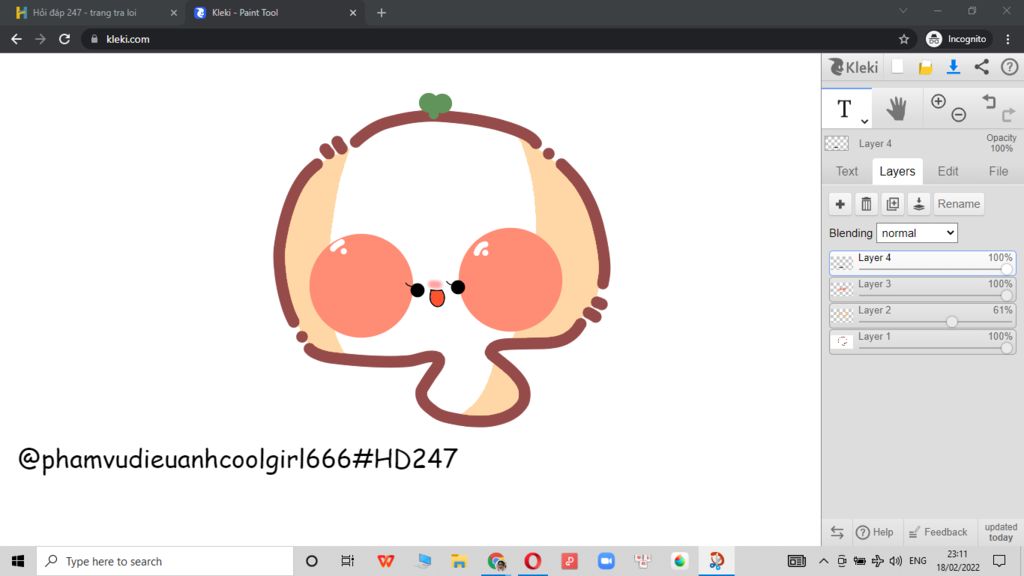
Task: Open the notification center icon
Action: [x=999, y=561]
